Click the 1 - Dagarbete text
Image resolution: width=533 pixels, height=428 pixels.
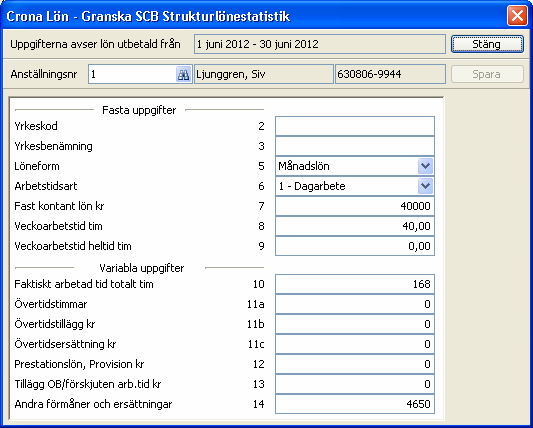pyautogui.click(x=312, y=186)
